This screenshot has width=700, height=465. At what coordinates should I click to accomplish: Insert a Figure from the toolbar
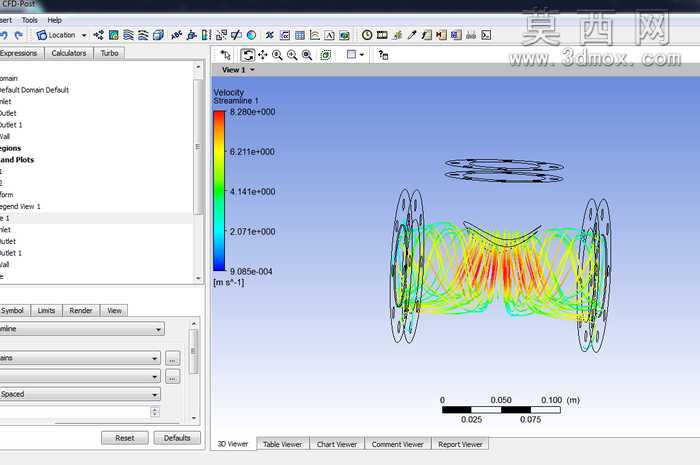click(x=344, y=35)
